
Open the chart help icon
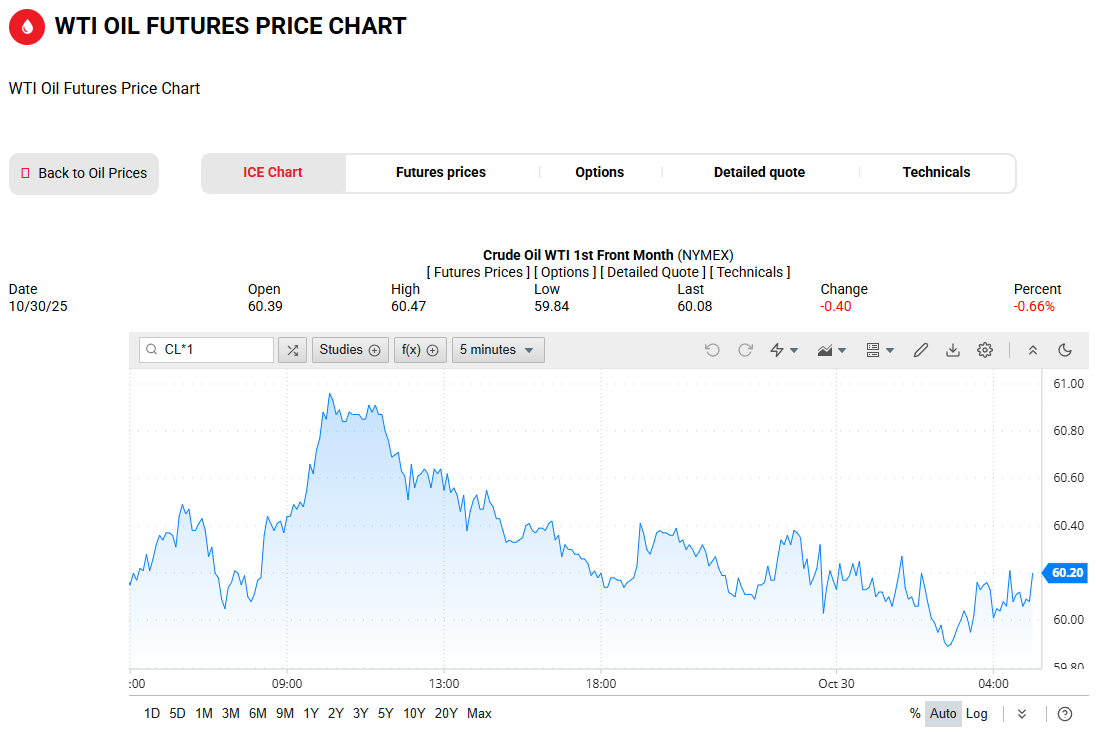point(1065,714)
